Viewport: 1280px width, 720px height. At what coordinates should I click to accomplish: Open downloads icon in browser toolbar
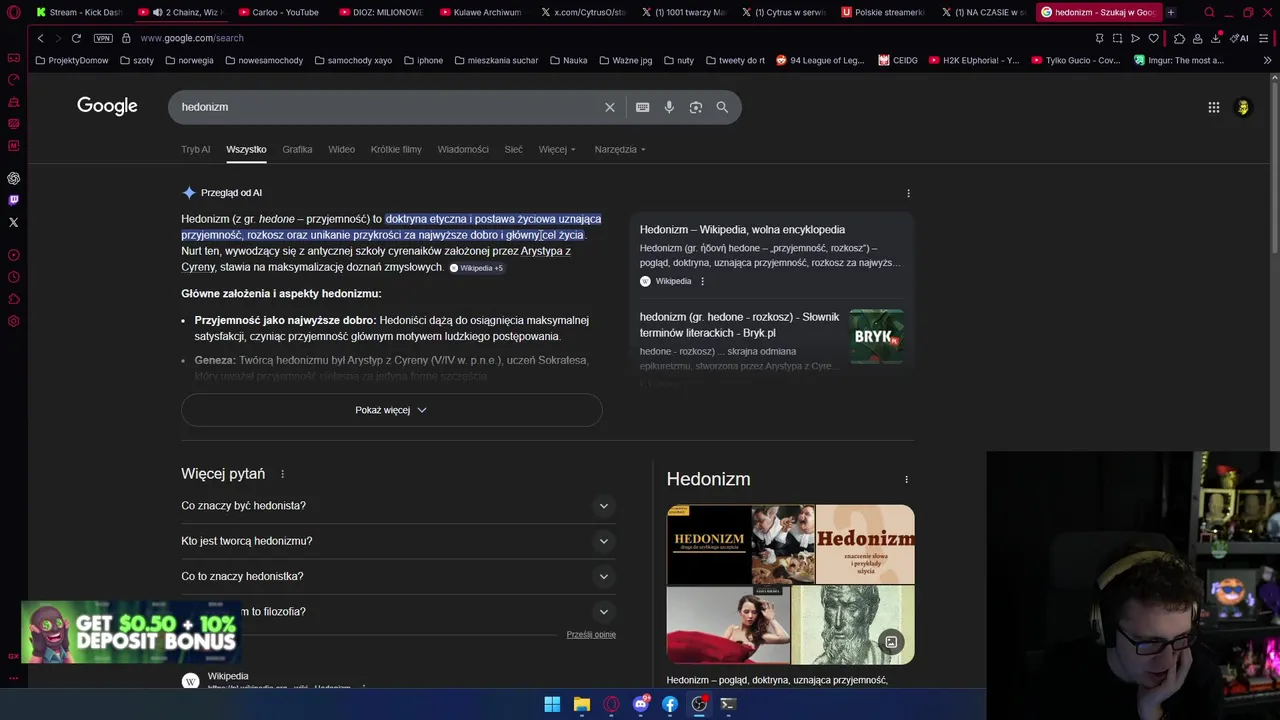(x=1215, y=38)
